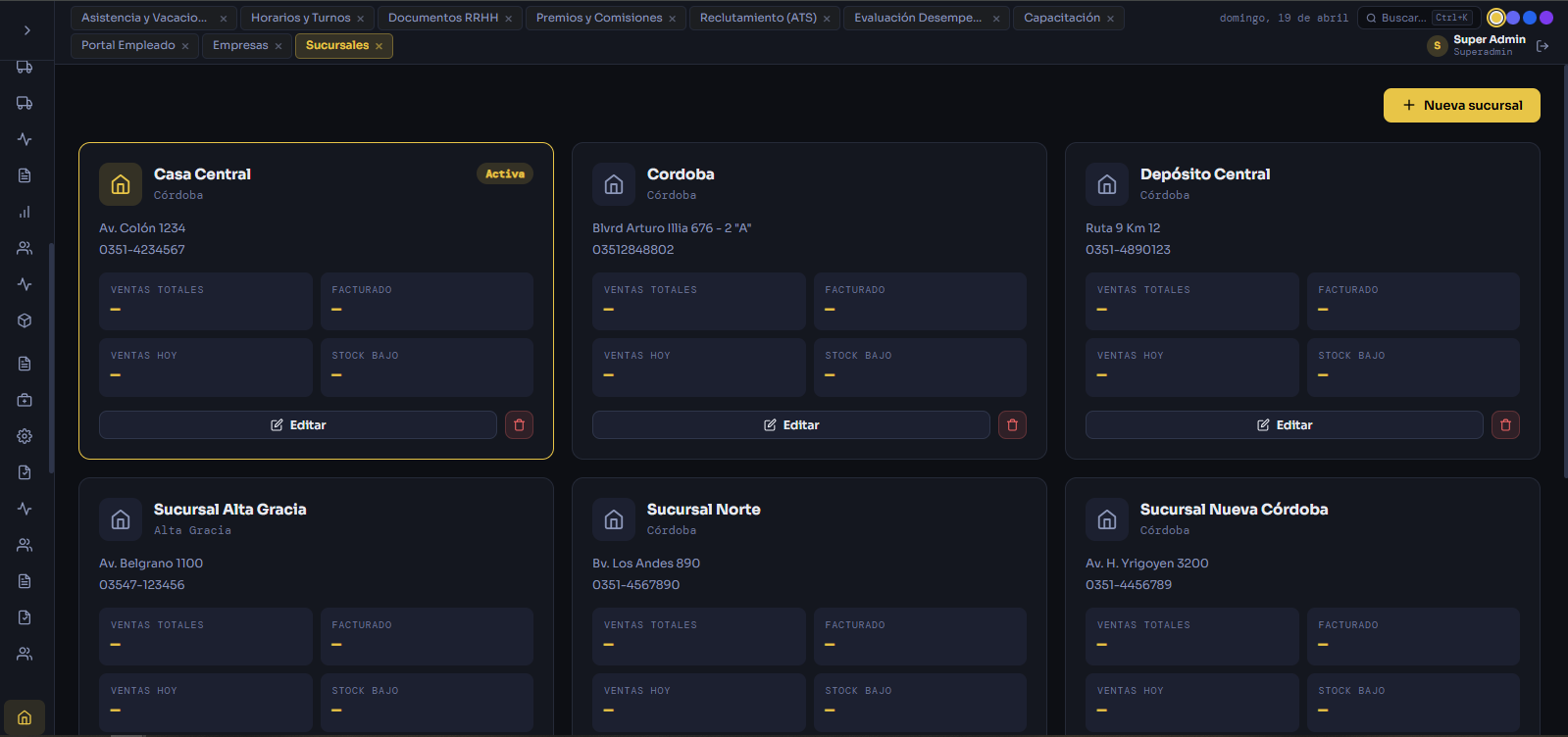Click the cube package icon in sidebar

[x=25, y=320]
